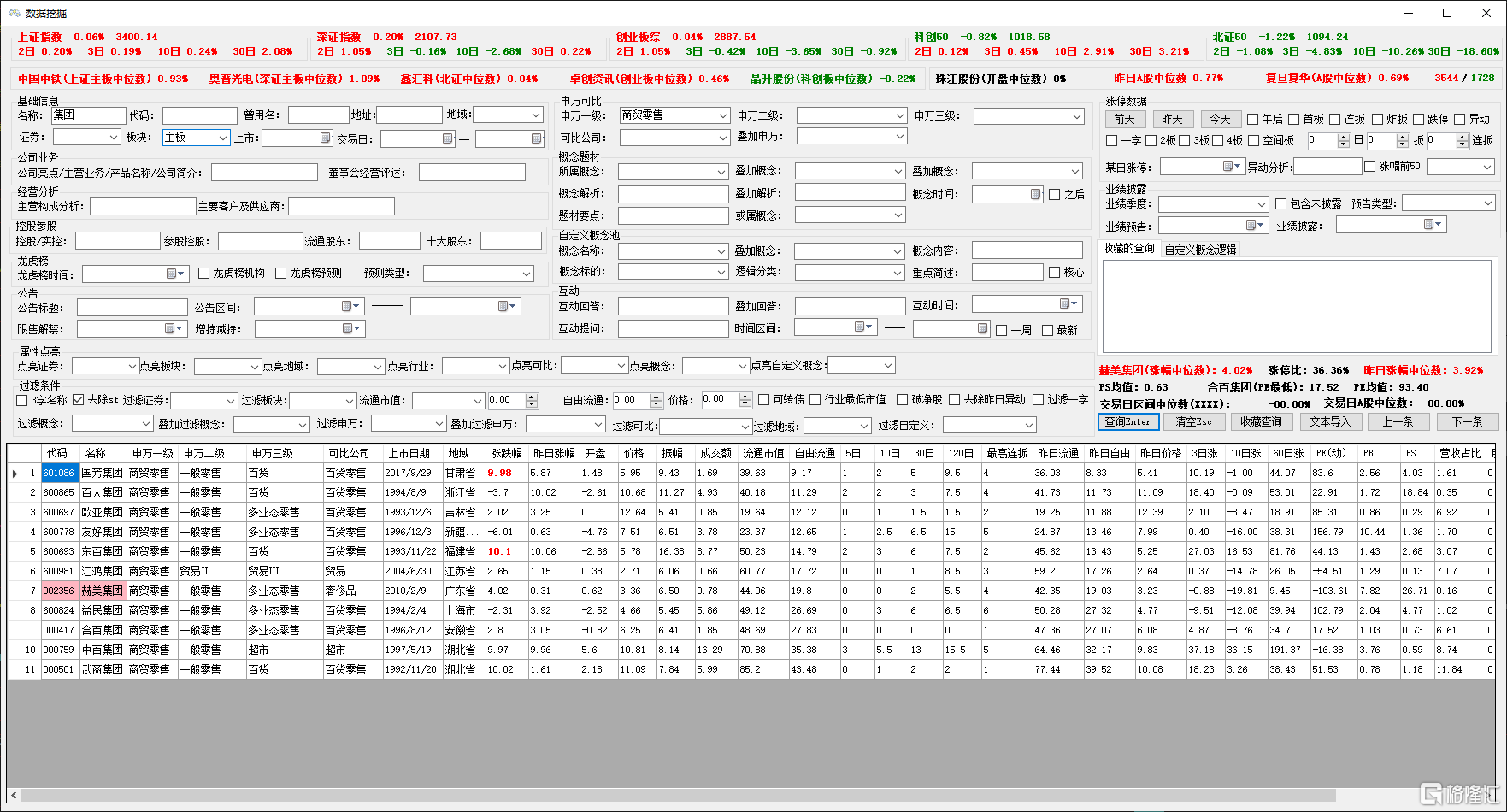Click the 代码 input field
The image size is (1507, 812).
pyautogui.click(x=200, y=115)
